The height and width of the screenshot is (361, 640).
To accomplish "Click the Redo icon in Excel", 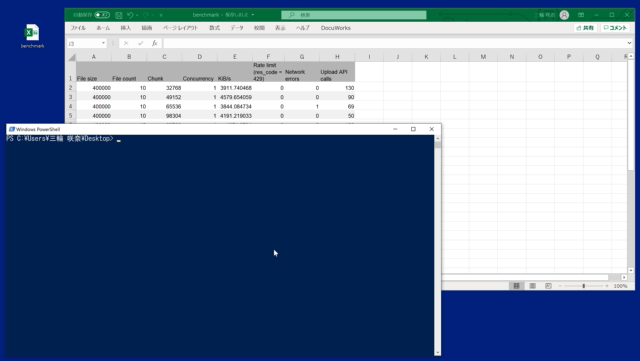I will 146,15.
